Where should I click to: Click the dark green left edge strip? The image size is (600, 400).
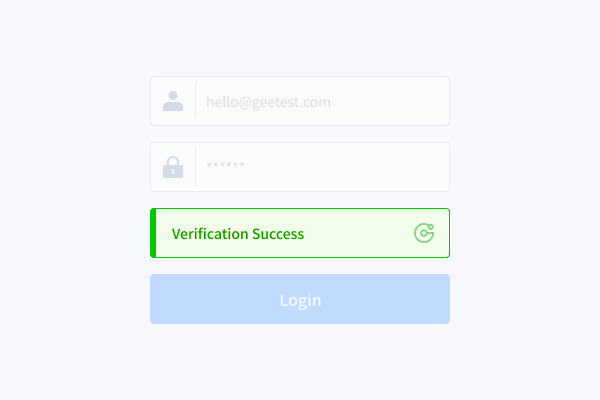(153, 234)
